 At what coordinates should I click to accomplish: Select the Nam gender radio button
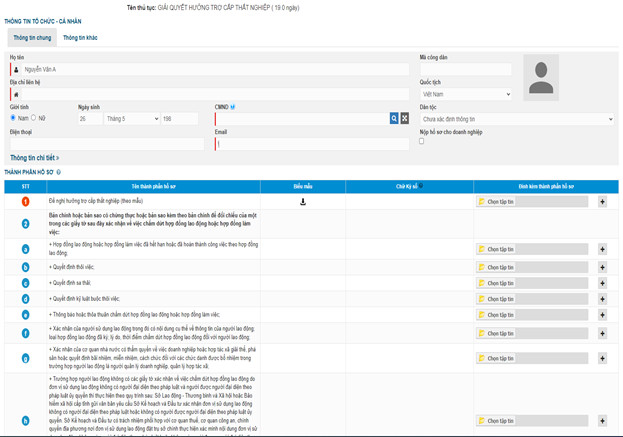[x=13, y=118]
